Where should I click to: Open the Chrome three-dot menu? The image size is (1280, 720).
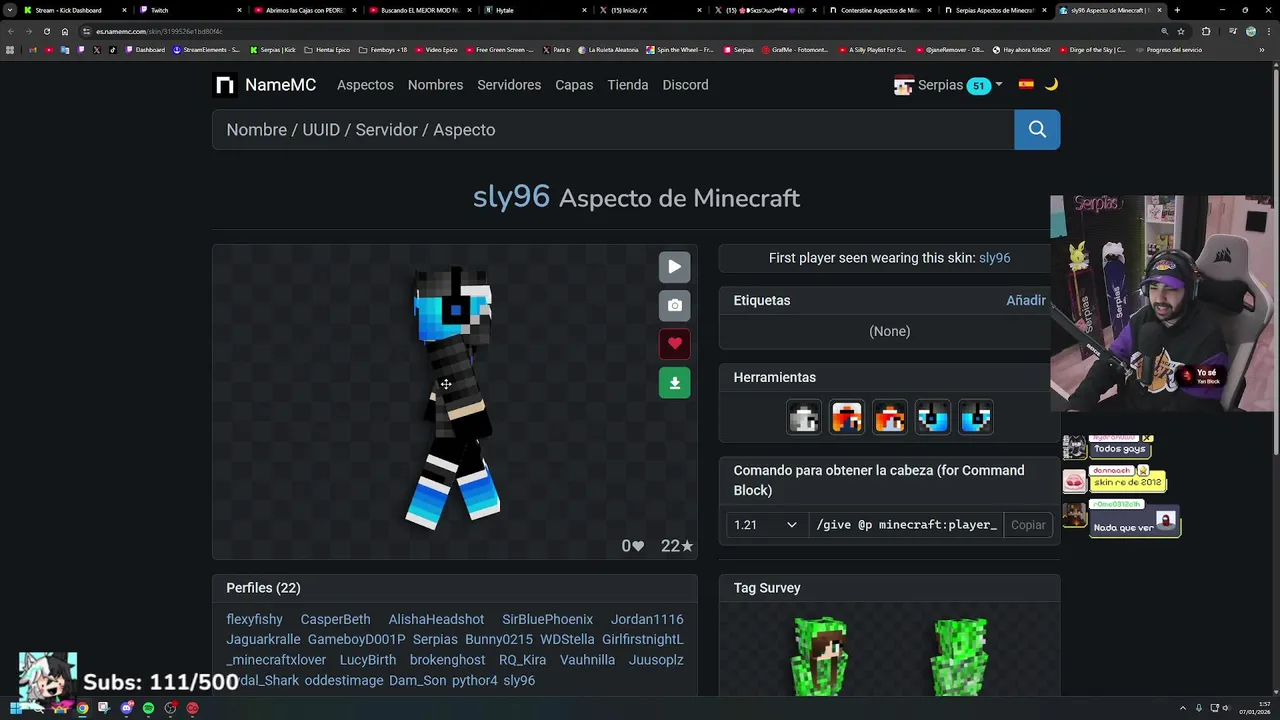pyautogui.click(x=1269, y=31)
